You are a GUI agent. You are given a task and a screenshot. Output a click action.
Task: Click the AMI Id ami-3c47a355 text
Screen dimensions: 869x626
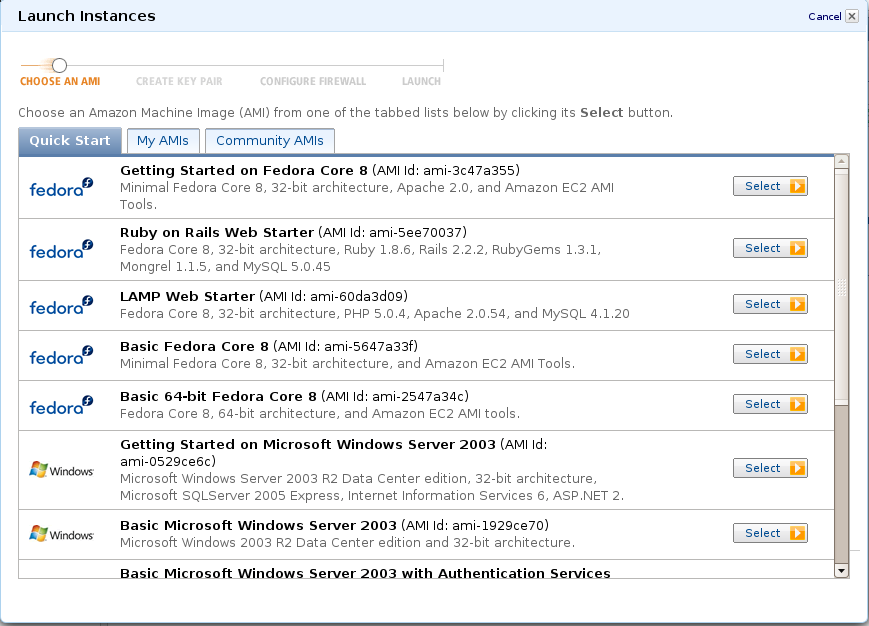point(446,171)
